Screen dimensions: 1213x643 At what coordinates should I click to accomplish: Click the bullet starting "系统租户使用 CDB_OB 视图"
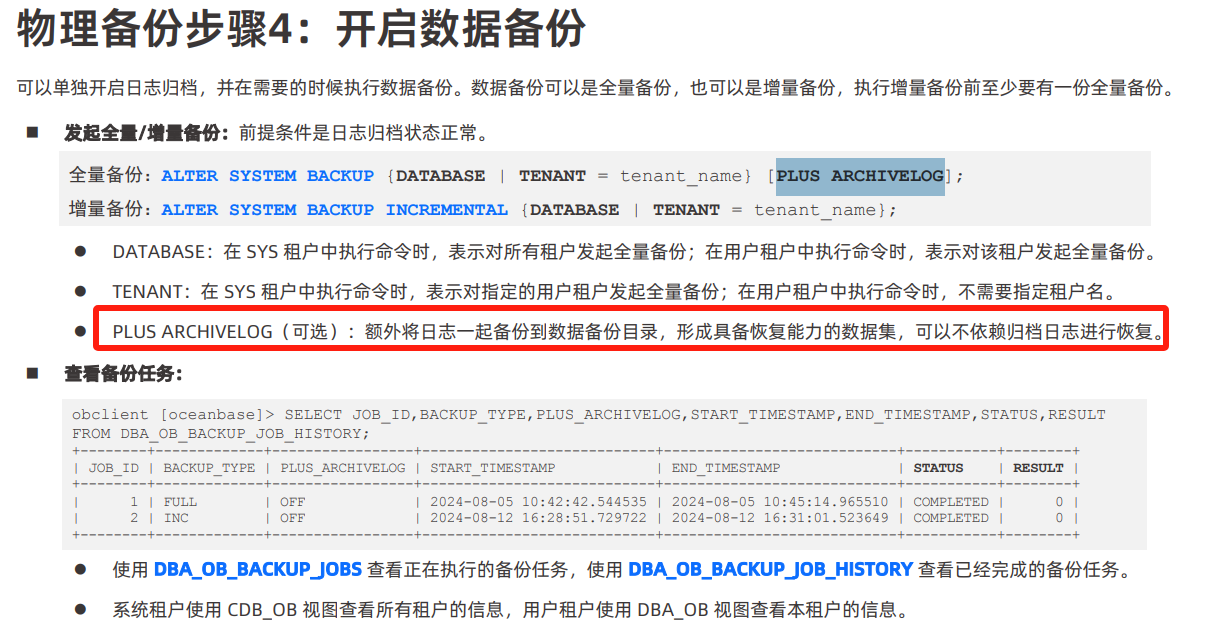(510, 610)
